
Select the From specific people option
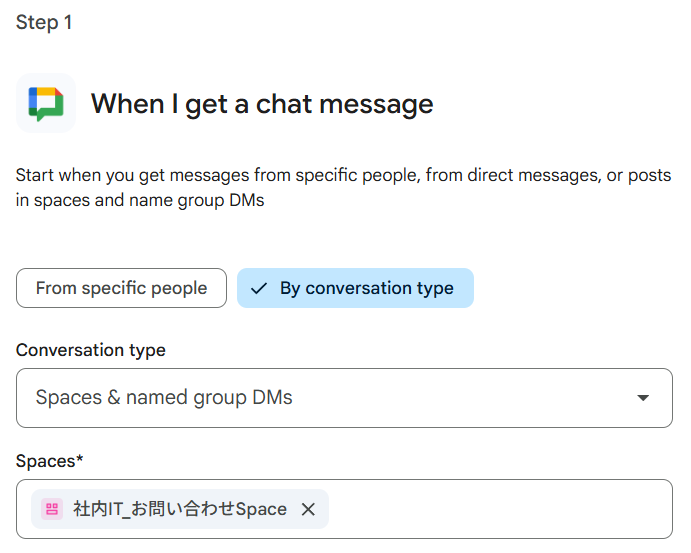[x=121, y=288]
